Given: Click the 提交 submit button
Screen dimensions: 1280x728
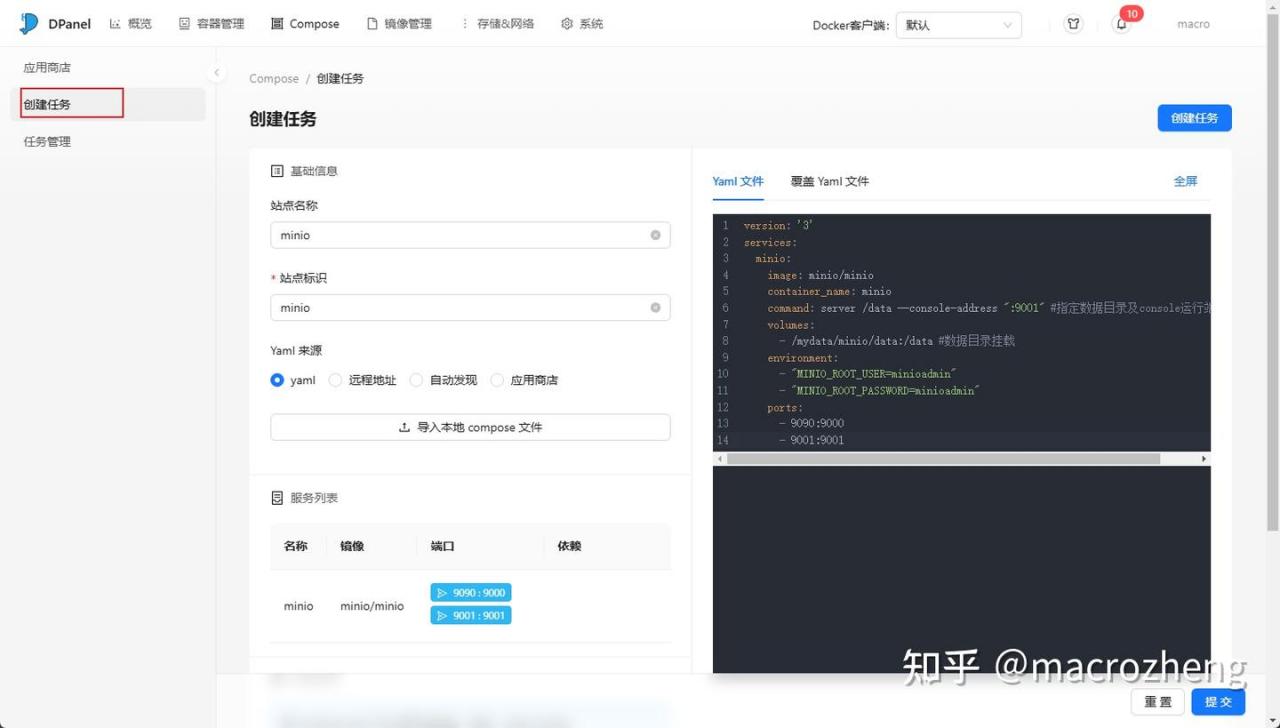Looking at the screenshot, I should pos(1218,702).
